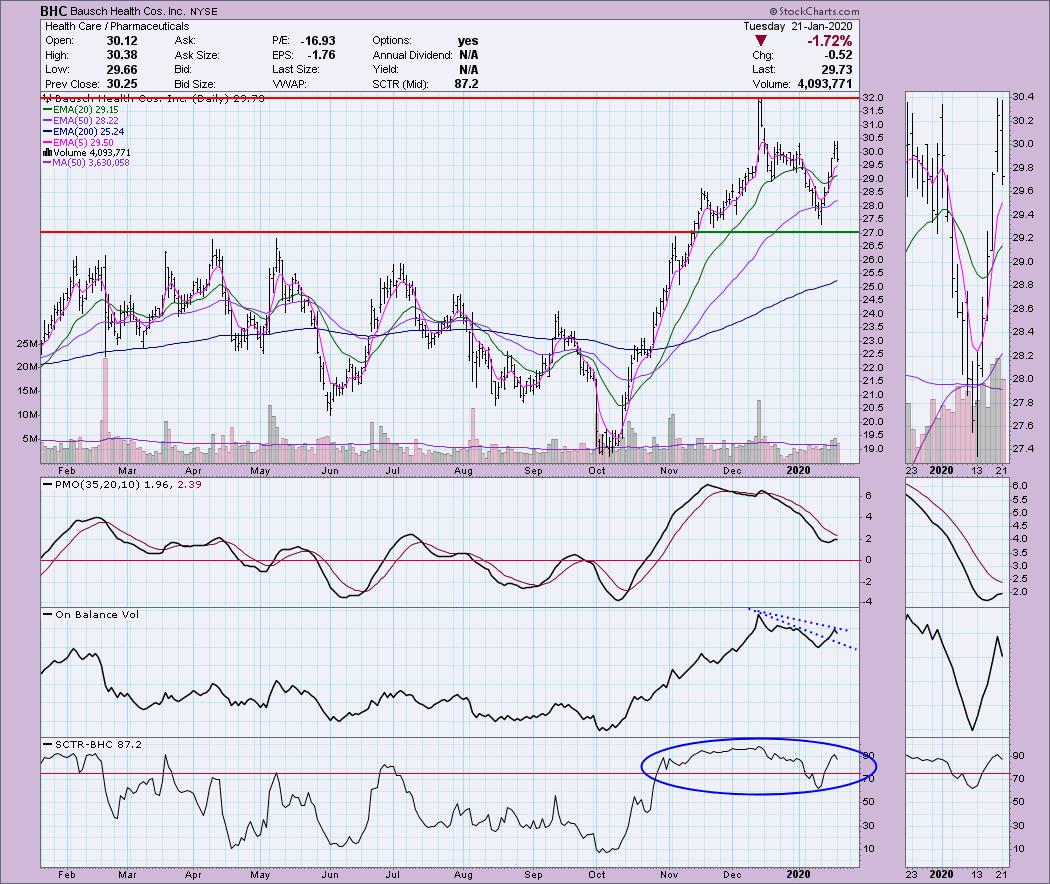The image size is (1050, 884).
Task: Click the EMA(5) 29.50 legend entry
Action: [78, 143]
